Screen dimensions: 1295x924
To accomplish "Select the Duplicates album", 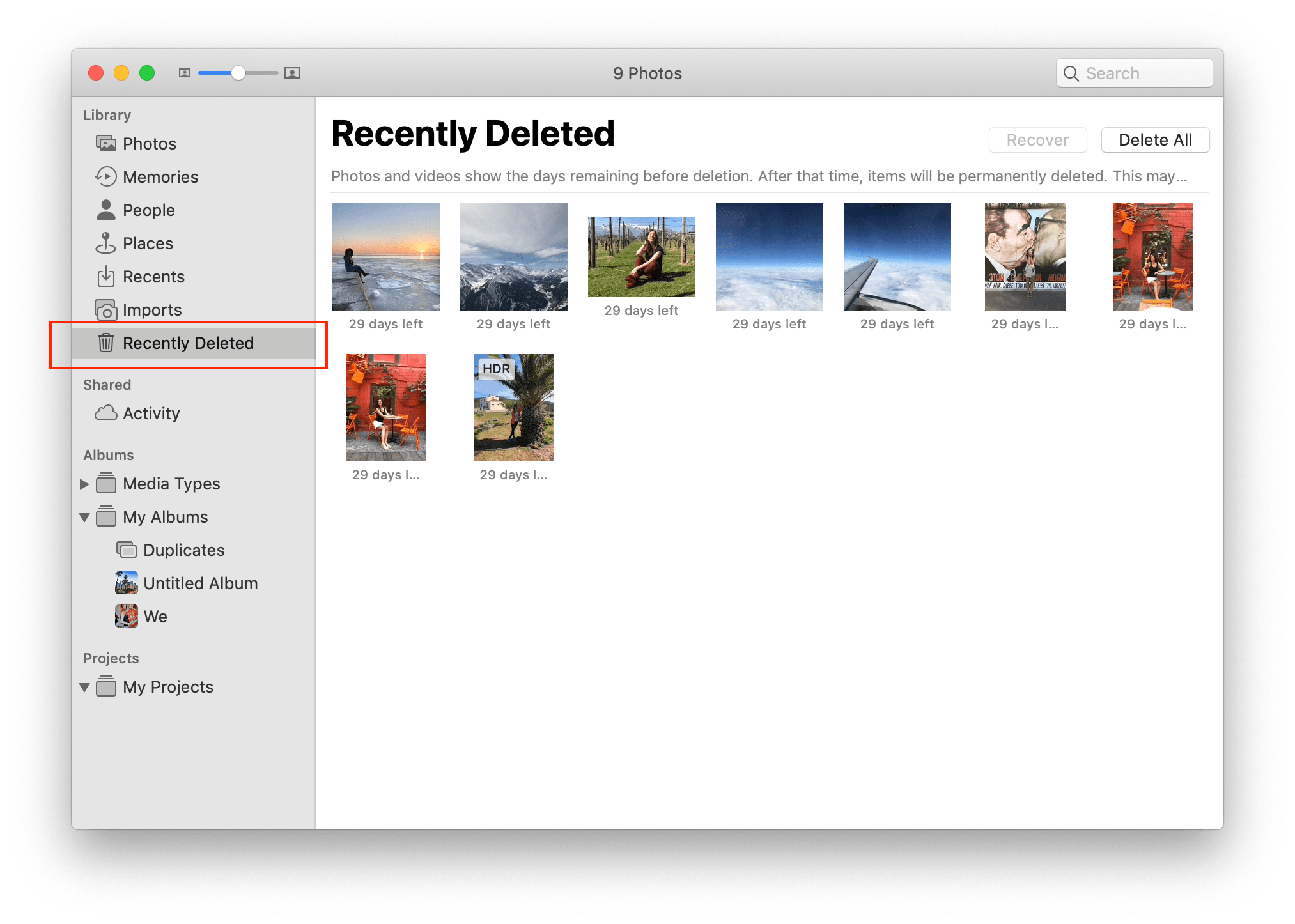I will tap(183, 549).
